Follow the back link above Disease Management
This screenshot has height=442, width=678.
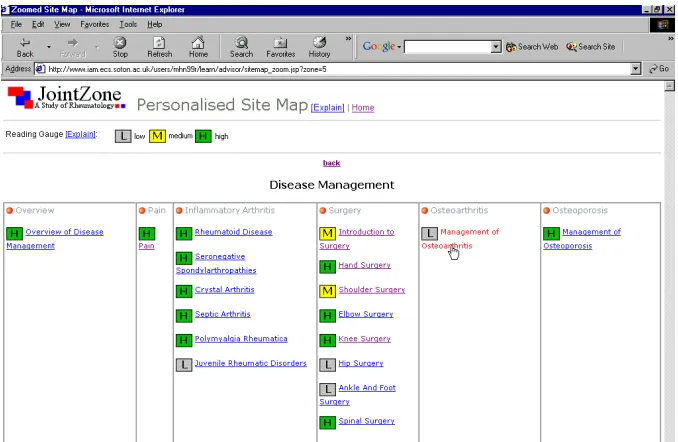331,163
